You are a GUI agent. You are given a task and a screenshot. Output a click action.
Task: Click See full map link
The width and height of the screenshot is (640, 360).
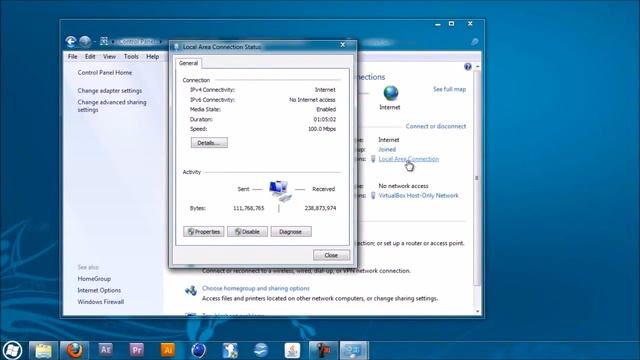(x=449, y=89)
